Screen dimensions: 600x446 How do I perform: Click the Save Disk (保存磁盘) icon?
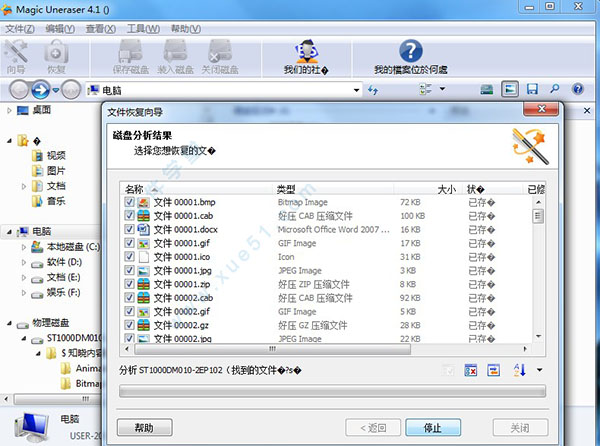[130, 57]
